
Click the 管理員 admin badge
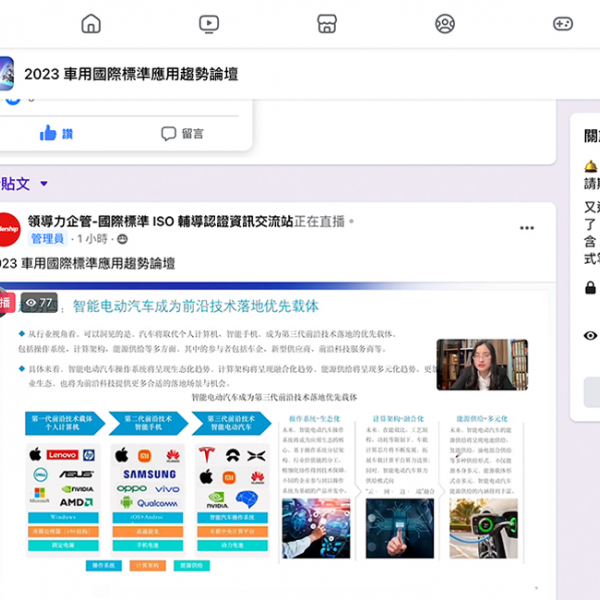coord(47,239)
